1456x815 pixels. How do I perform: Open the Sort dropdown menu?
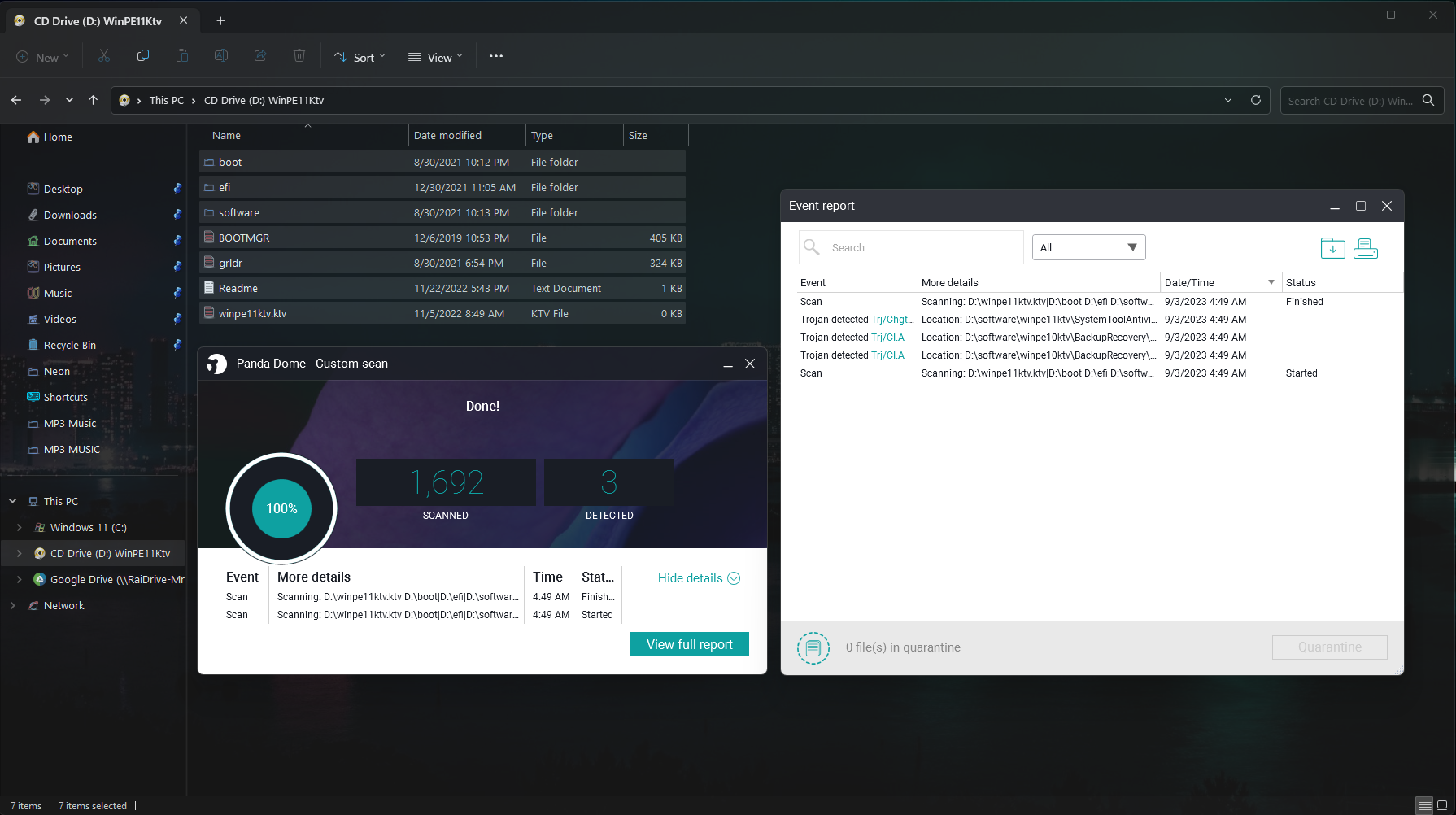[x=360, y=57]
